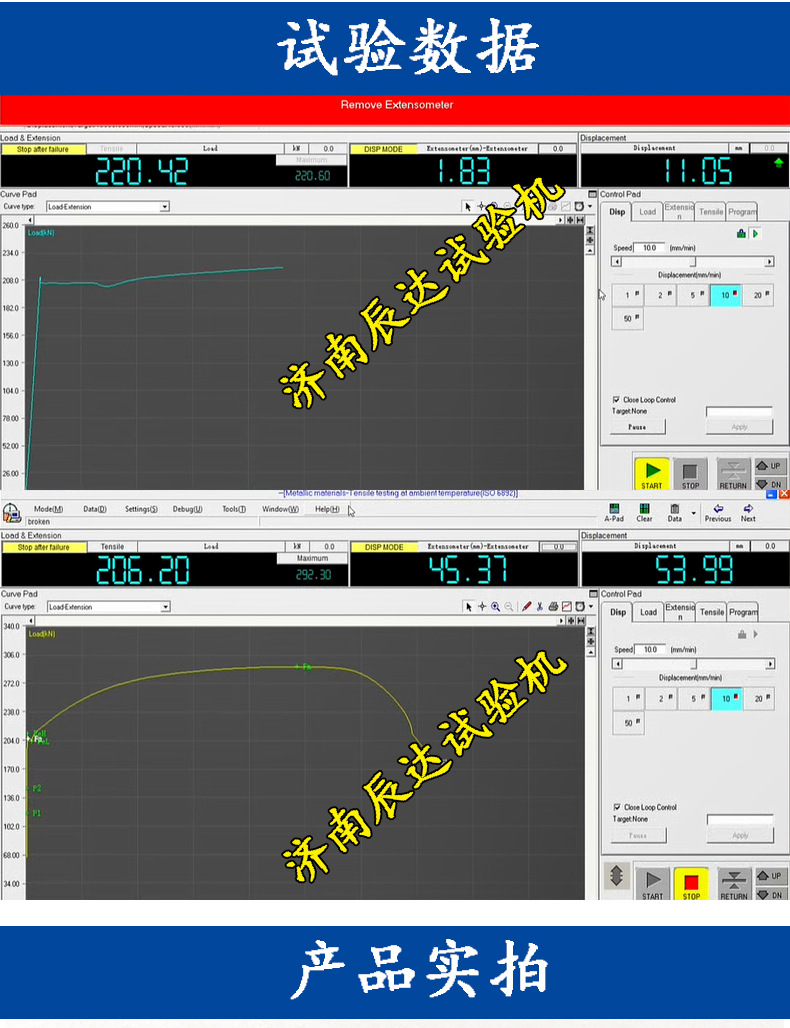Select highlighted 10 mm/min preset in lower window
790x1028 pixels.
[x=726, y=698]
